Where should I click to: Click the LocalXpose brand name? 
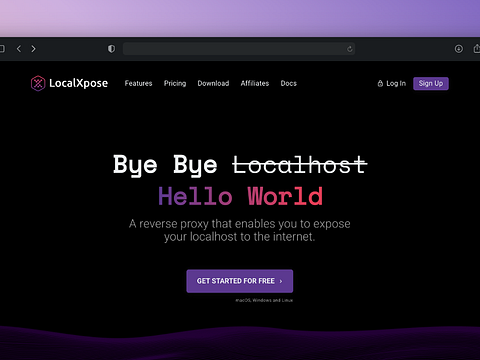[x=79, y=83]
